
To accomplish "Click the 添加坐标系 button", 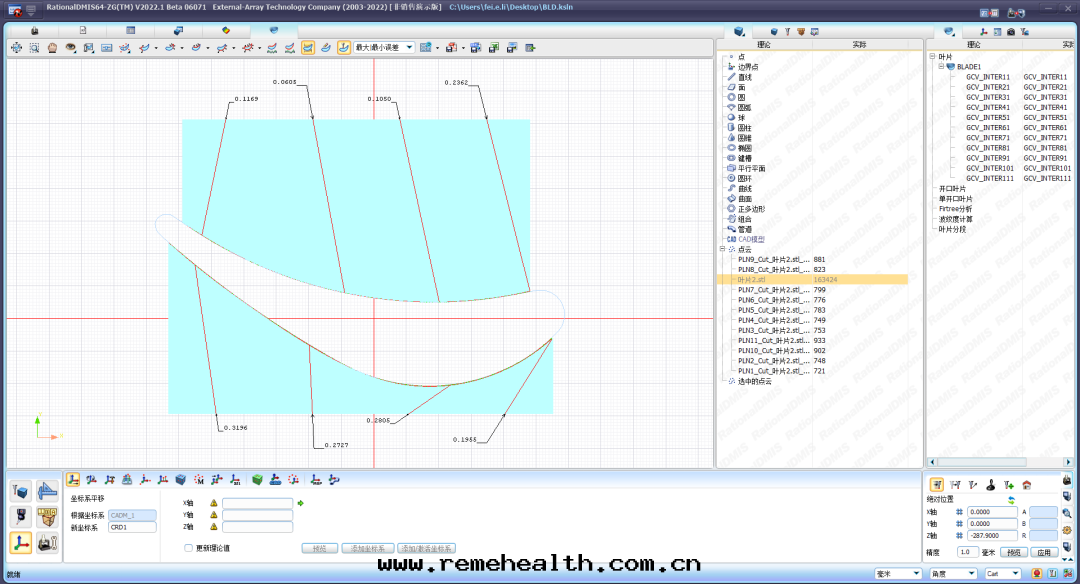I will click(367, 548).
